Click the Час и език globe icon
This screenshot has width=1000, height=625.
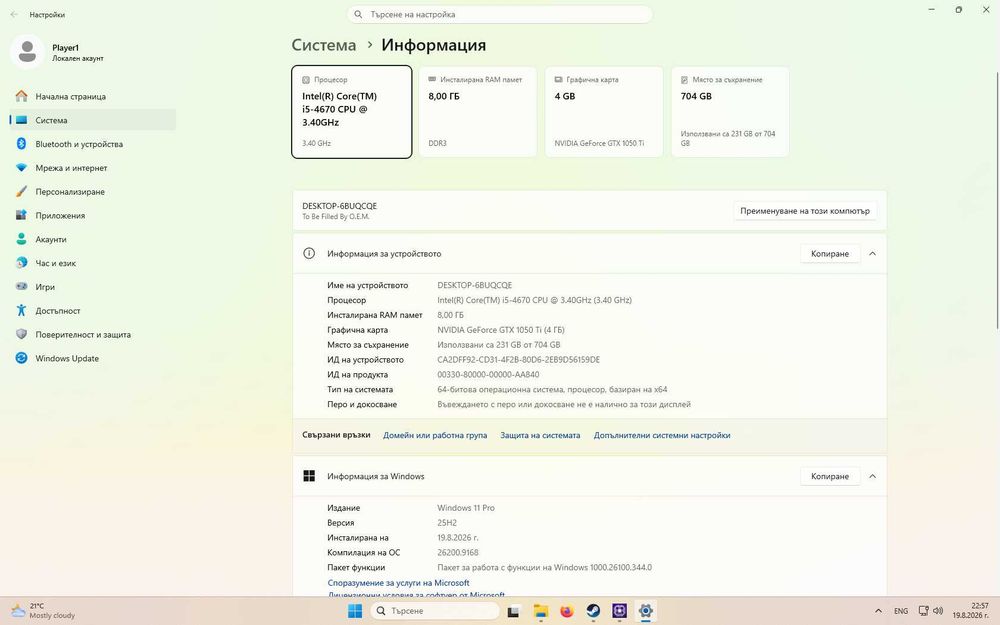[22, 263]
